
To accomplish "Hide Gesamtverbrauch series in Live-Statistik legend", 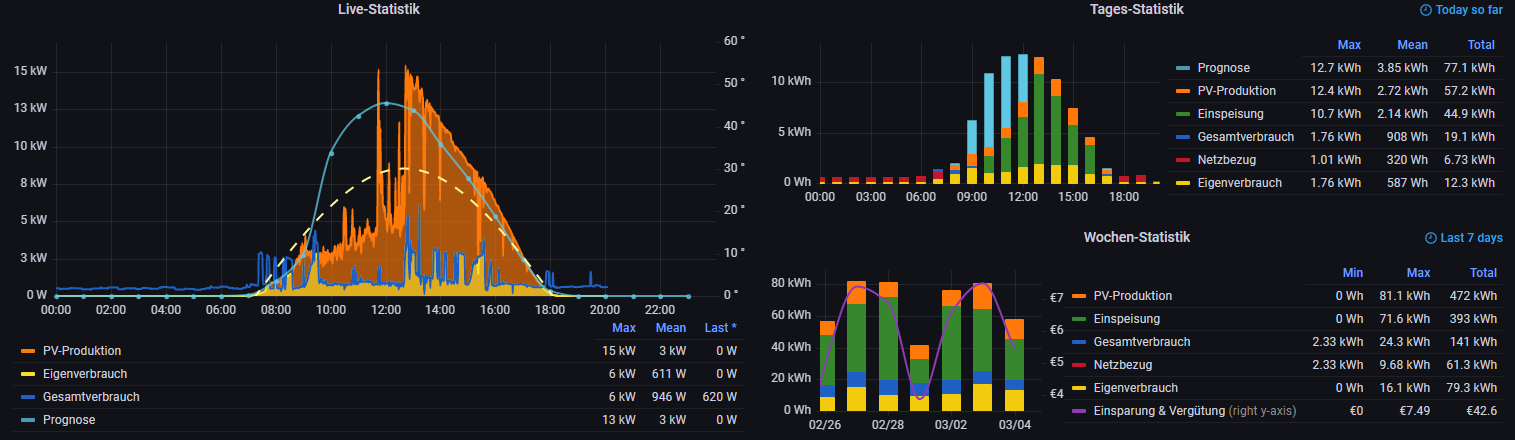I will point(90,397).
